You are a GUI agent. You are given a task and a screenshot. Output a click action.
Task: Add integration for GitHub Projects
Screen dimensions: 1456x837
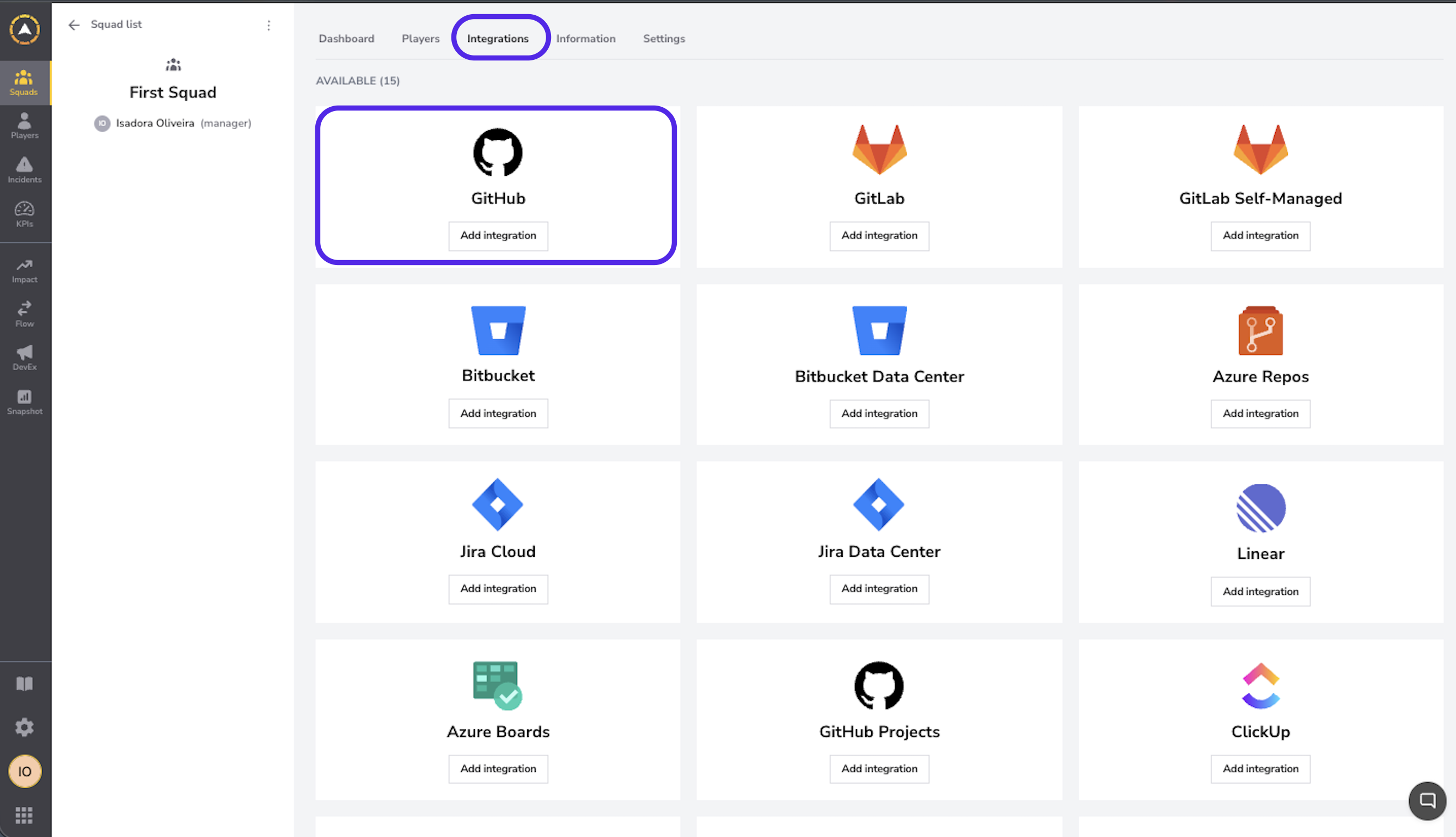[879, 768]
